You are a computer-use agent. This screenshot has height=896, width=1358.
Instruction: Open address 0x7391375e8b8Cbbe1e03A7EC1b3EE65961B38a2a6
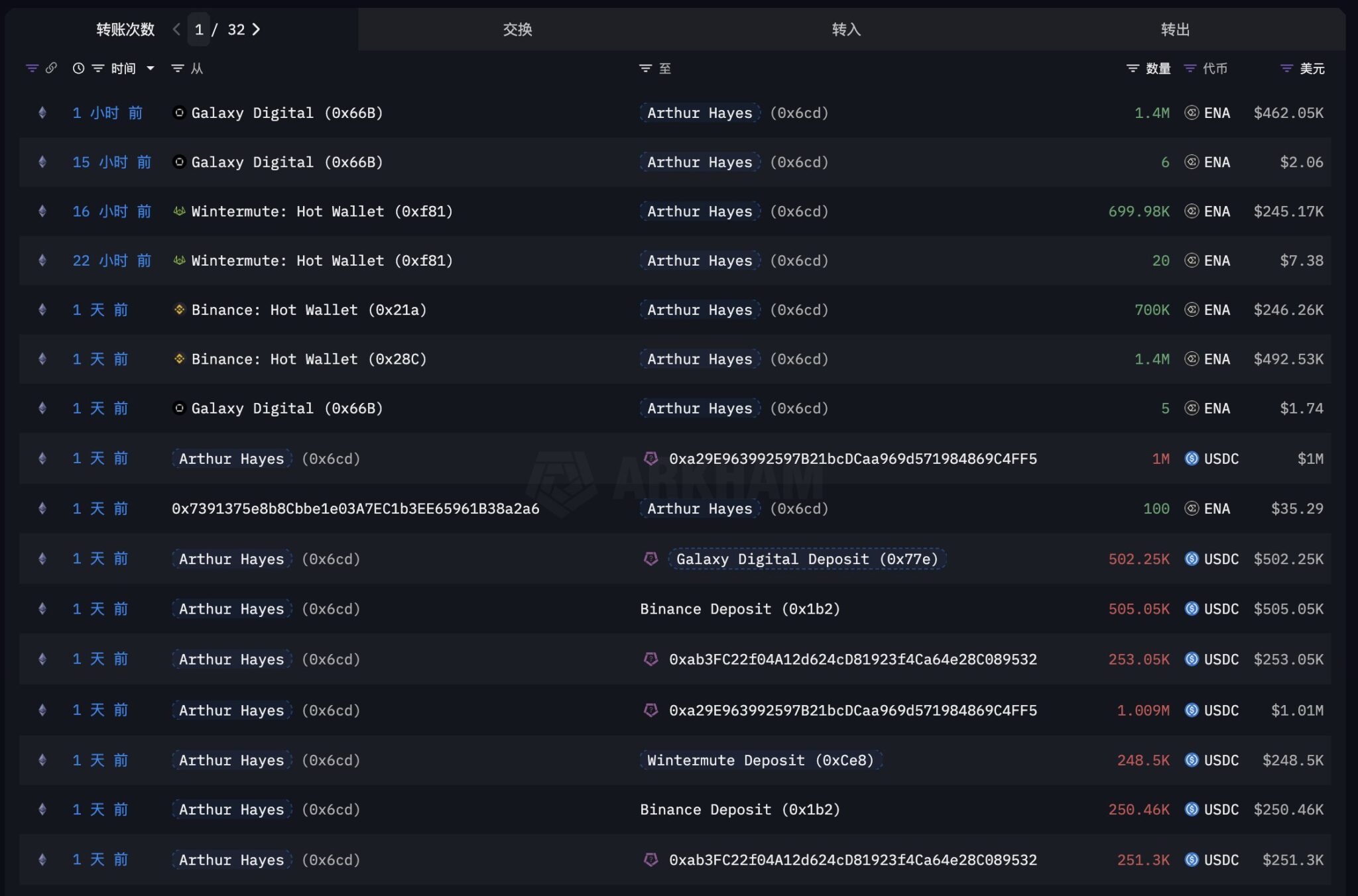coord(355,508)
